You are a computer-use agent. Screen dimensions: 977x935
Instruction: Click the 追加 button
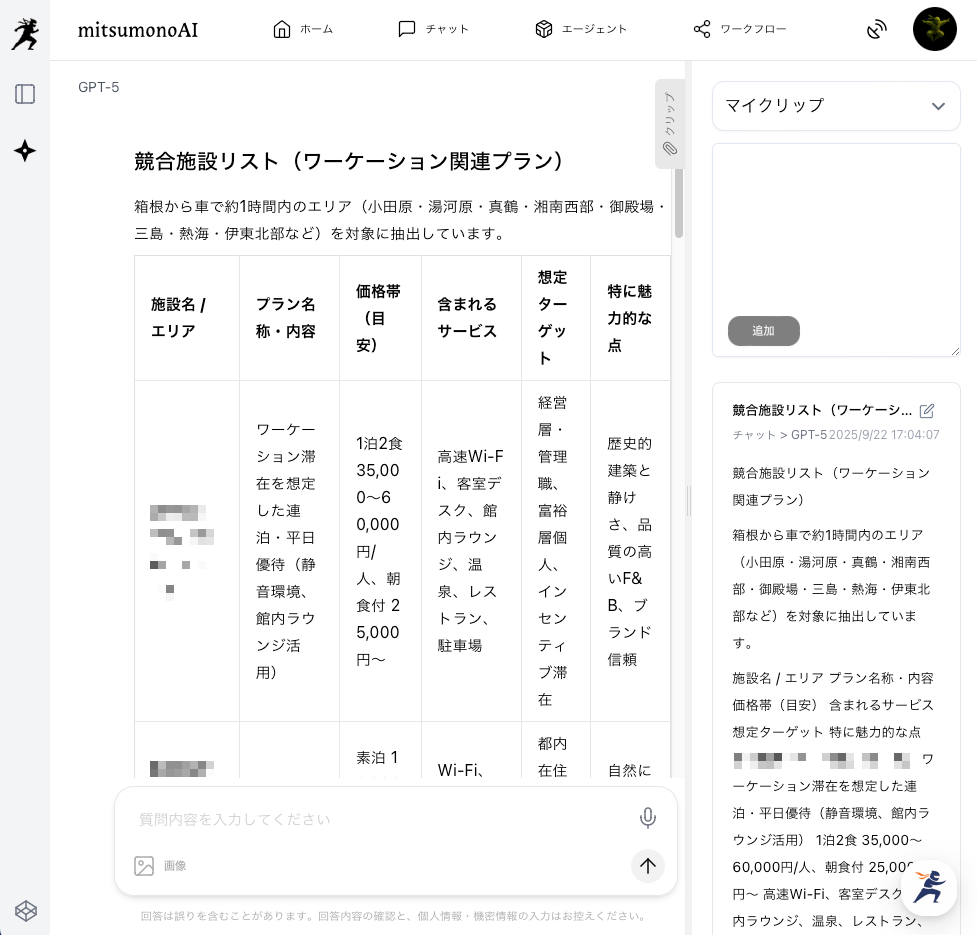763,331
